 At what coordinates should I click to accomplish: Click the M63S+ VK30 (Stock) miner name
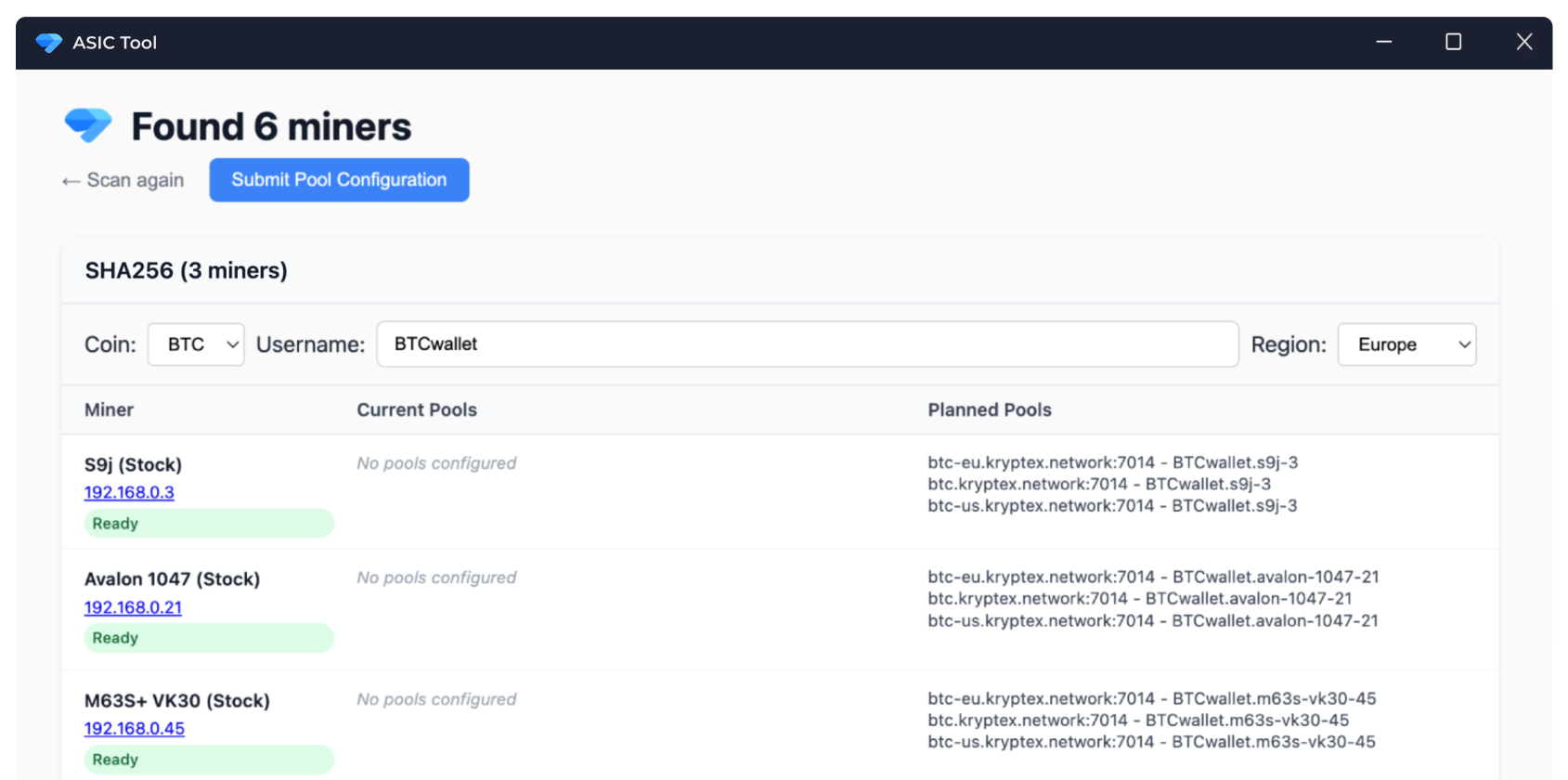click(x=177, y=701)
